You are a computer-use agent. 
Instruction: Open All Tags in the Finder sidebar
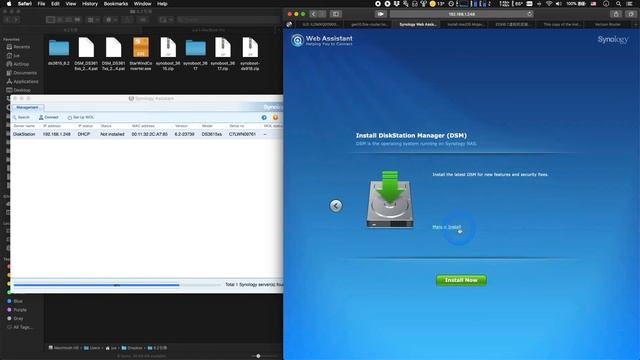[x=20, y=327]
